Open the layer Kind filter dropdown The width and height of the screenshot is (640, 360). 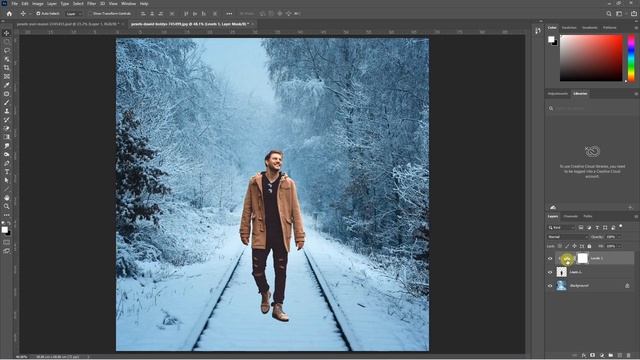pos(561,227)
